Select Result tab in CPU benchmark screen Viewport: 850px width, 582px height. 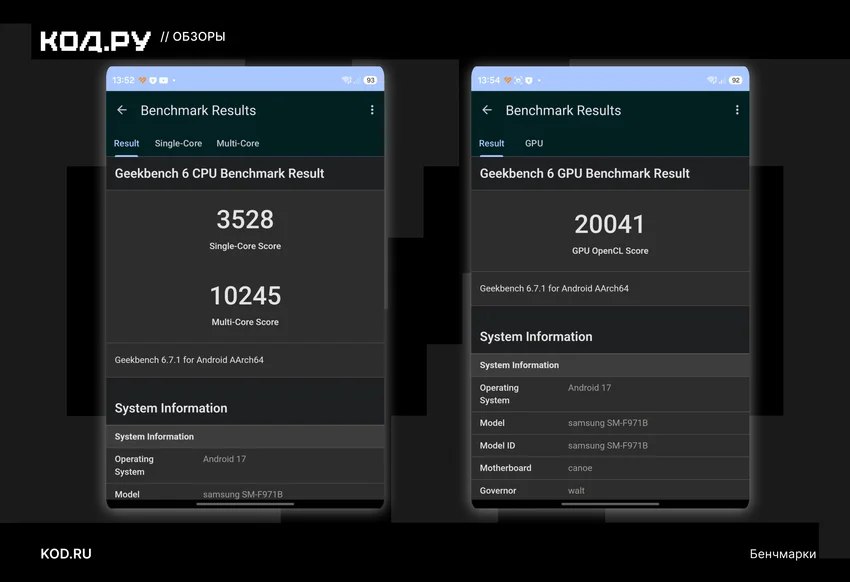[x=126, y=143]
